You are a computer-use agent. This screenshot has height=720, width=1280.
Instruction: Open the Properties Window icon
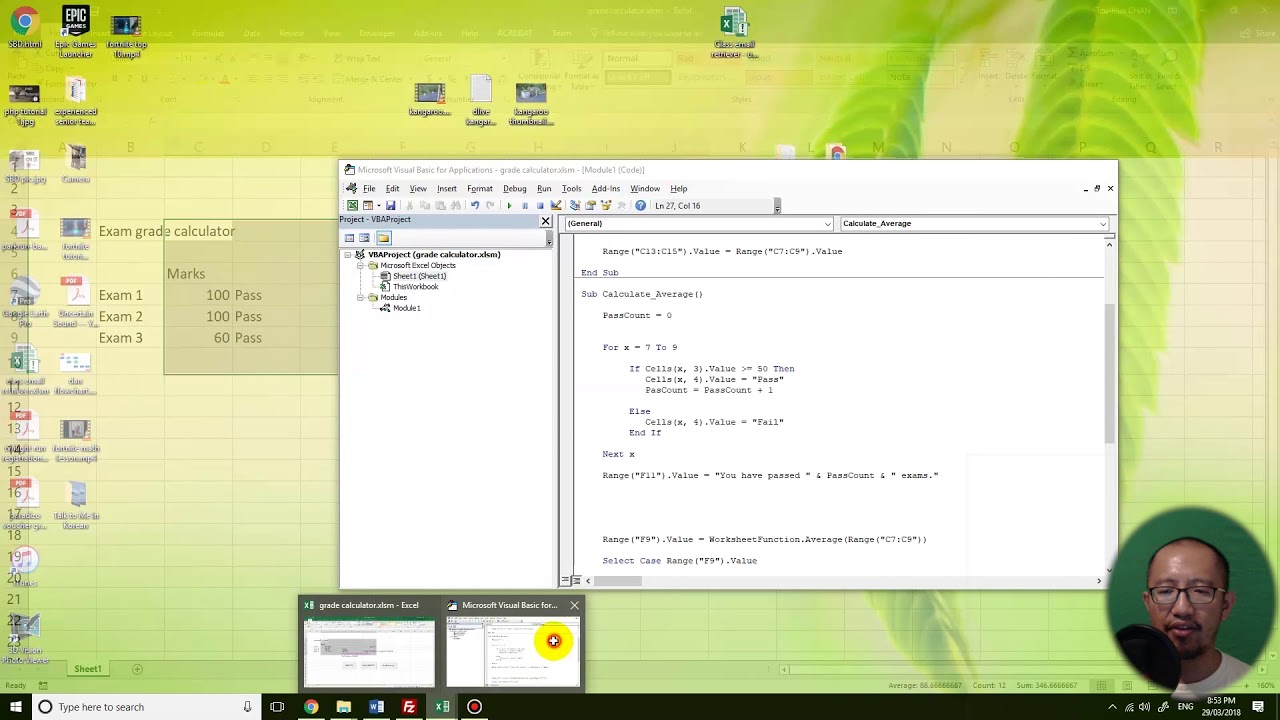(590, 206)
